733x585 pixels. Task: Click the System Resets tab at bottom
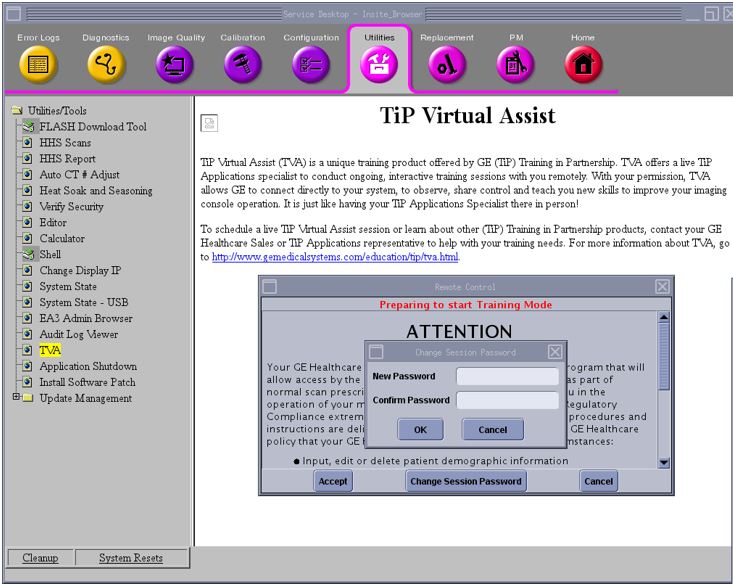click(130, 558)
